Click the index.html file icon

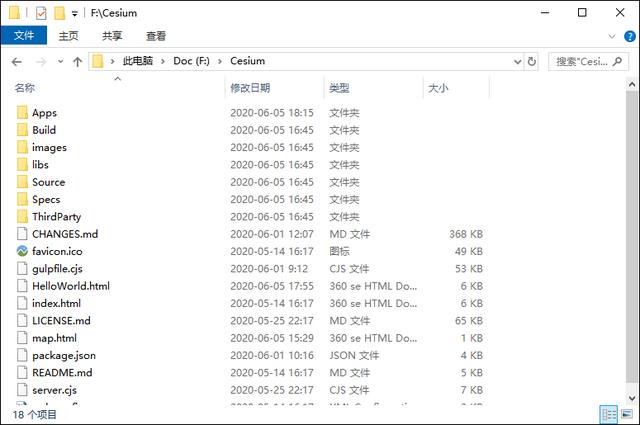22,303
